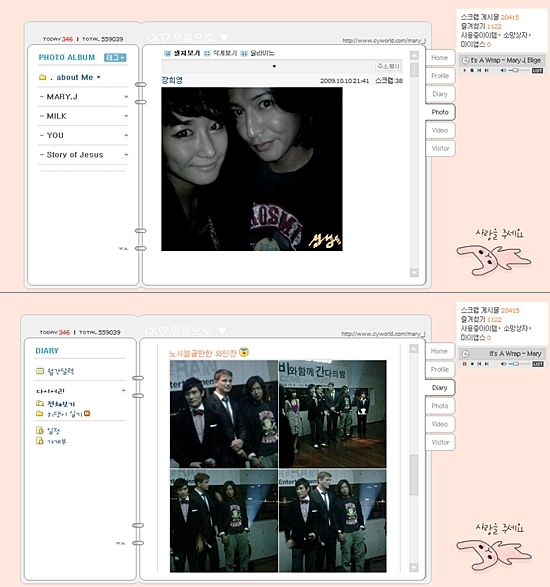Screen dimensions: 550x587
Task: Click the cyworld.com/mary_j URL above the photo album
Action: [384, 40]
